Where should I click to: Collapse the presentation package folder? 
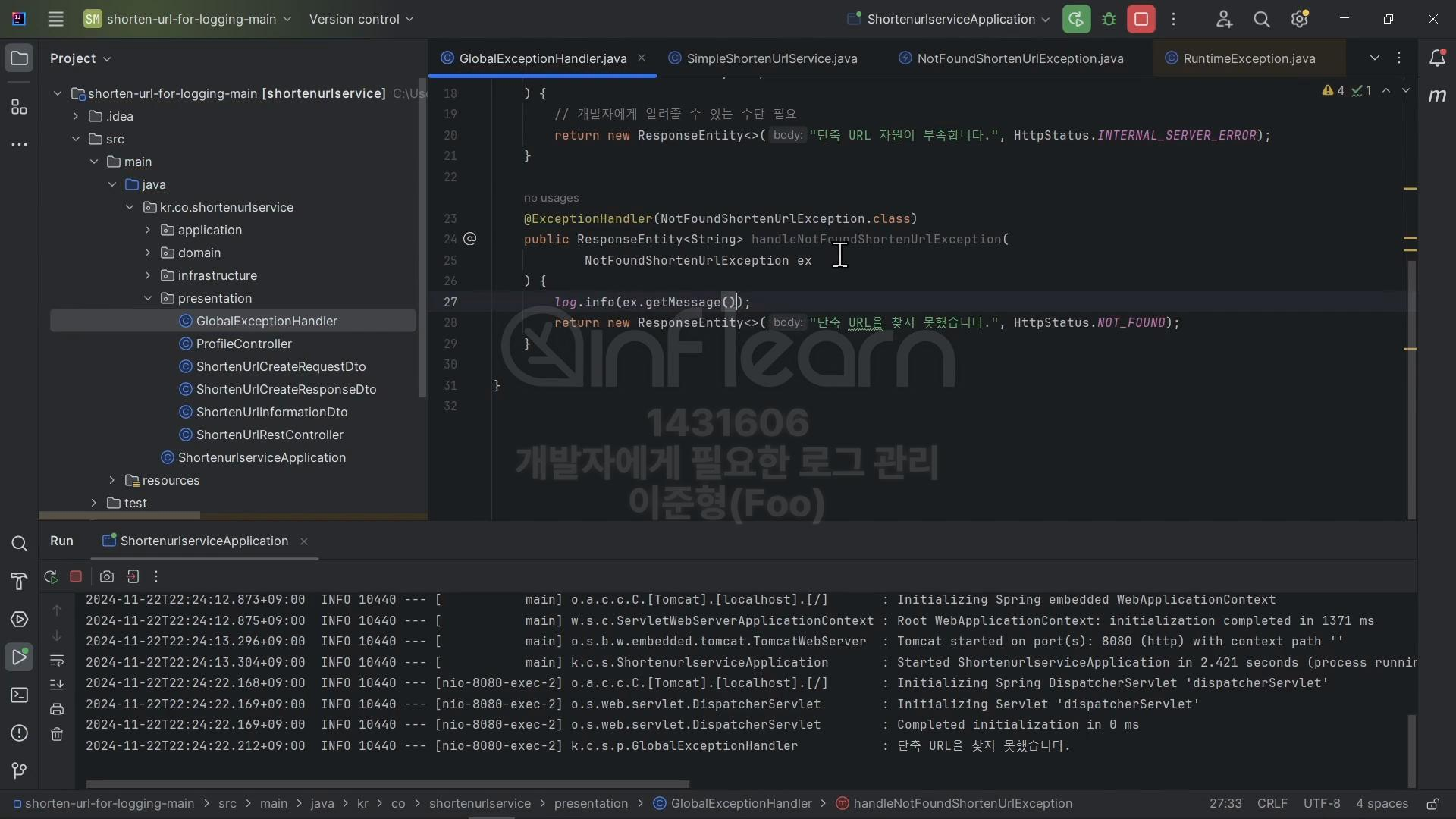pyautogui.click(x=148, y=299)
